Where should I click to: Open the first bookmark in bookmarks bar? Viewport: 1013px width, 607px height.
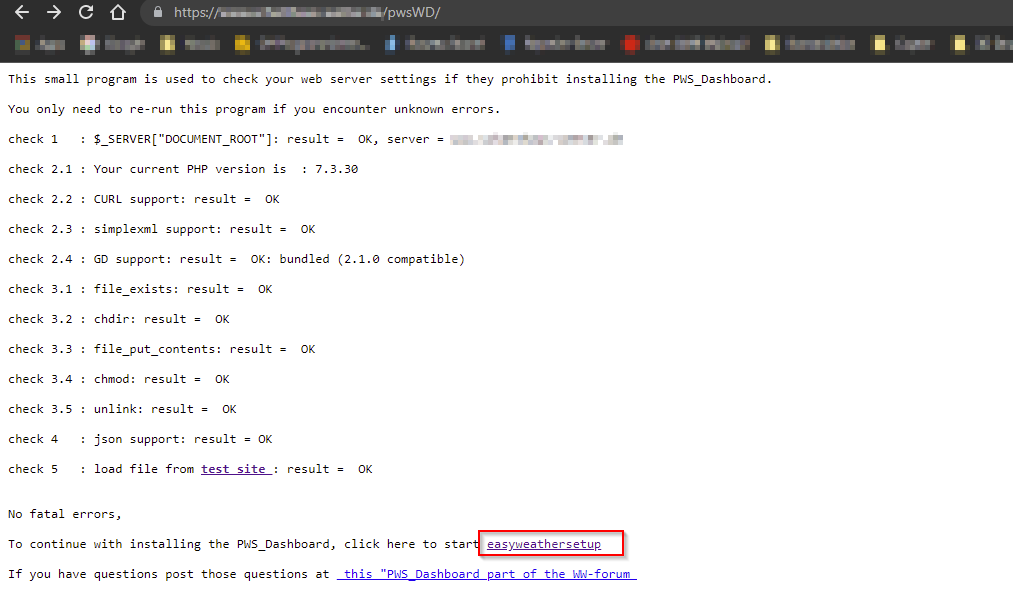pos(40,44)
